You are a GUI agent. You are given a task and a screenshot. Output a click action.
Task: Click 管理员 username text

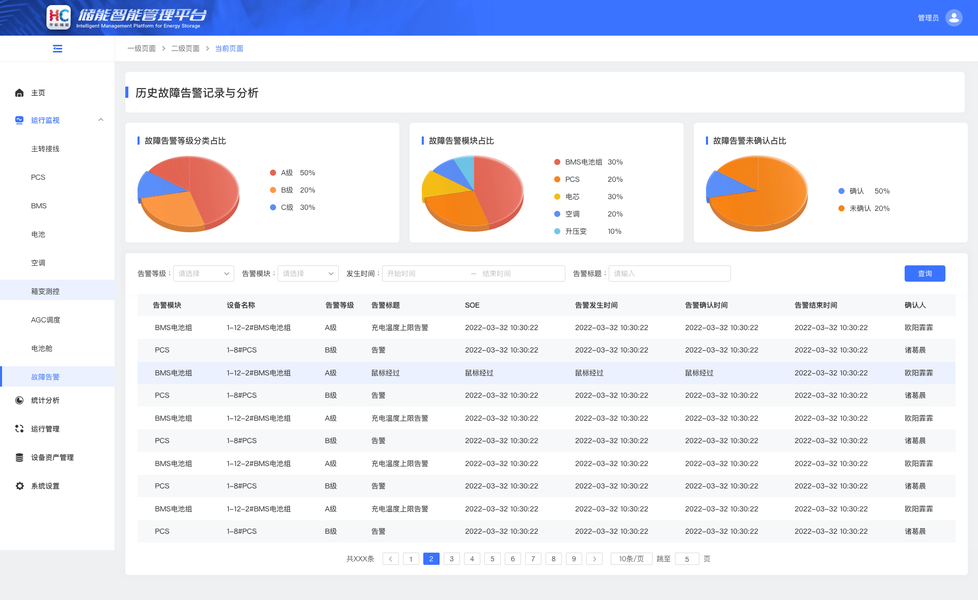click(x=928, y=18)
